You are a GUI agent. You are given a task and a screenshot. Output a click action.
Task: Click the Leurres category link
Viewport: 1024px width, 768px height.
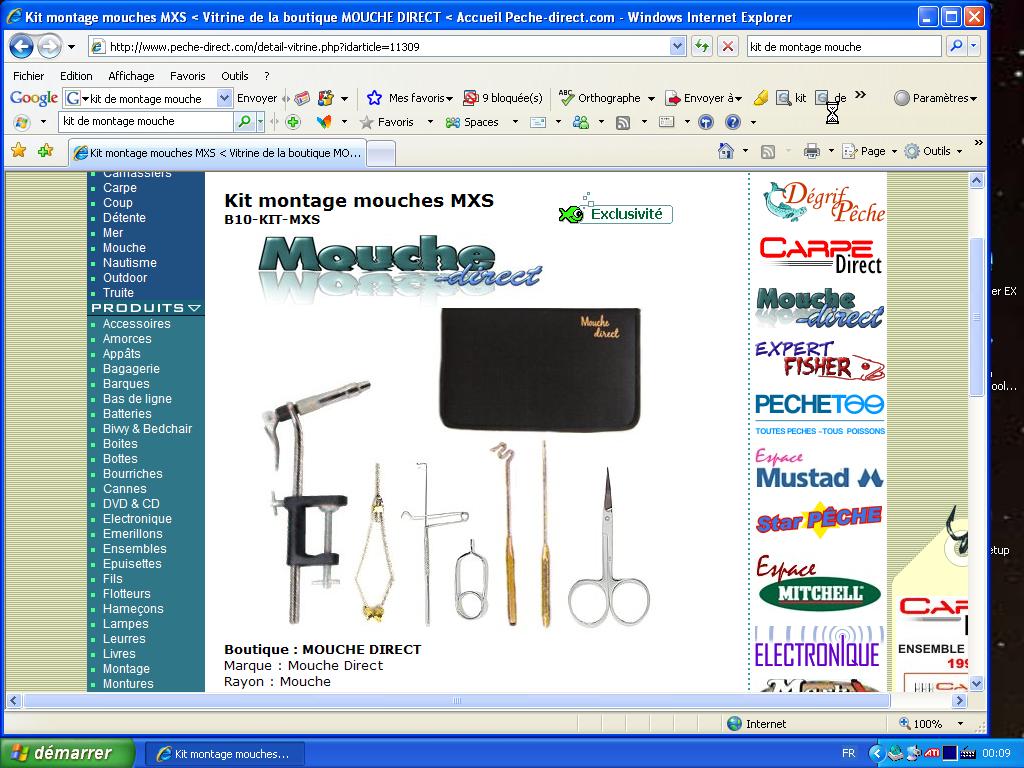pyautogui.click(x=124, y=639)
